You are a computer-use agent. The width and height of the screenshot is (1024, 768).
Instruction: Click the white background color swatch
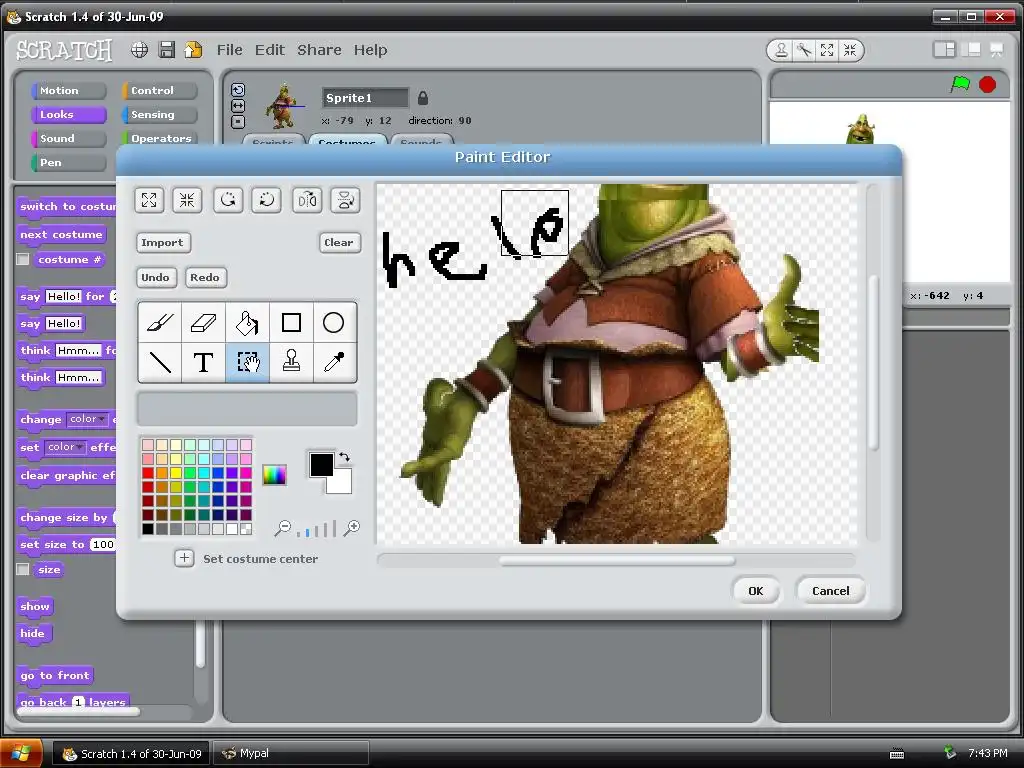point(342,483)
